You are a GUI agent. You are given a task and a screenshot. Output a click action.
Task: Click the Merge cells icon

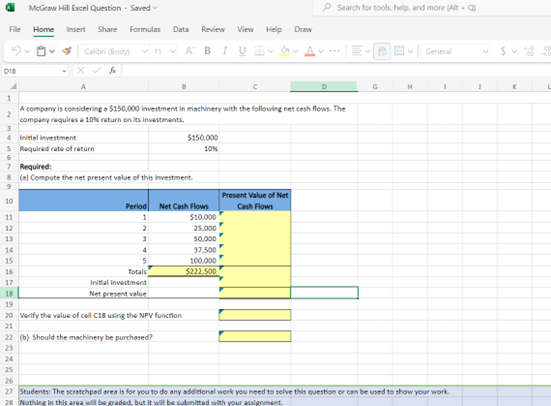tap(399, 51)
